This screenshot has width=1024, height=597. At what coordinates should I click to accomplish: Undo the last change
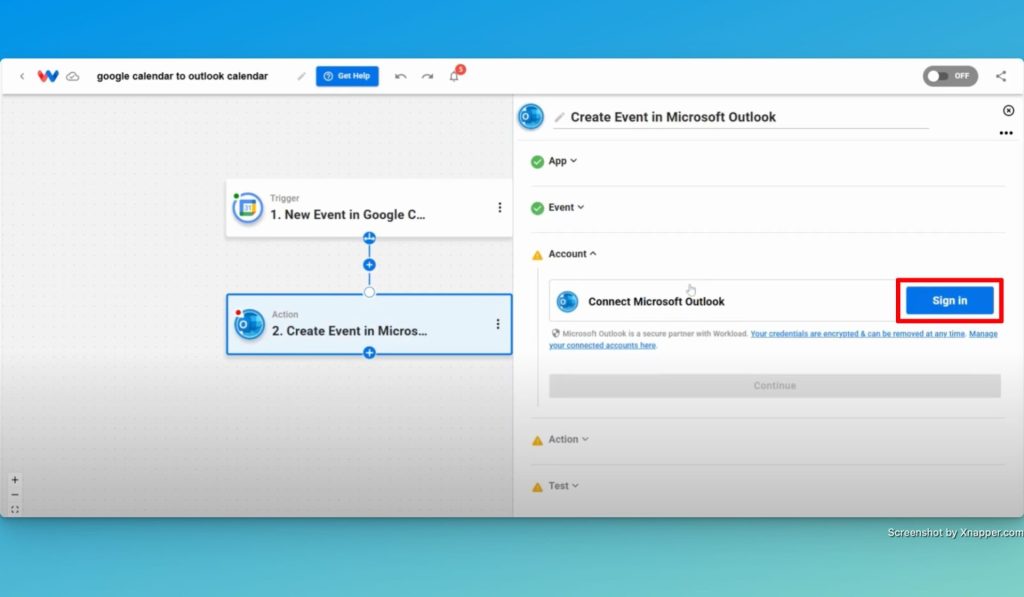[x=400, y=76]
